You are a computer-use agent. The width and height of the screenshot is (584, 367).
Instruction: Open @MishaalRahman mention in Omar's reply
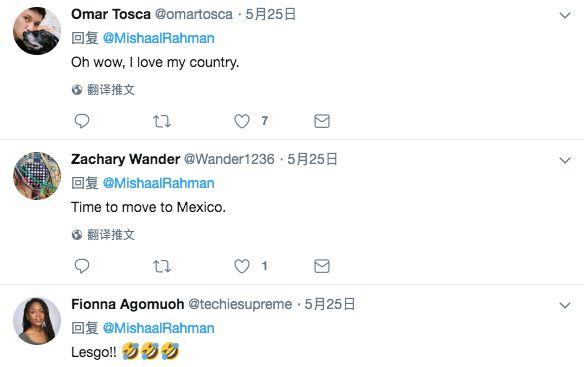[x=159, y=38]
